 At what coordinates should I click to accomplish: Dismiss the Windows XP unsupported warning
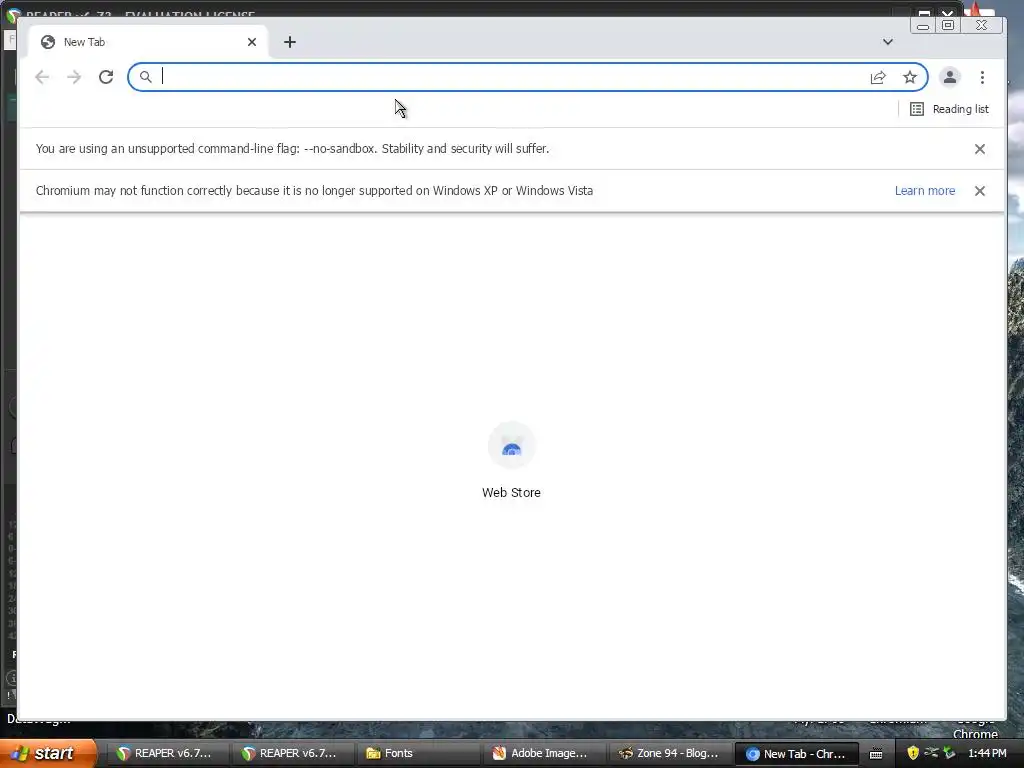980,191
